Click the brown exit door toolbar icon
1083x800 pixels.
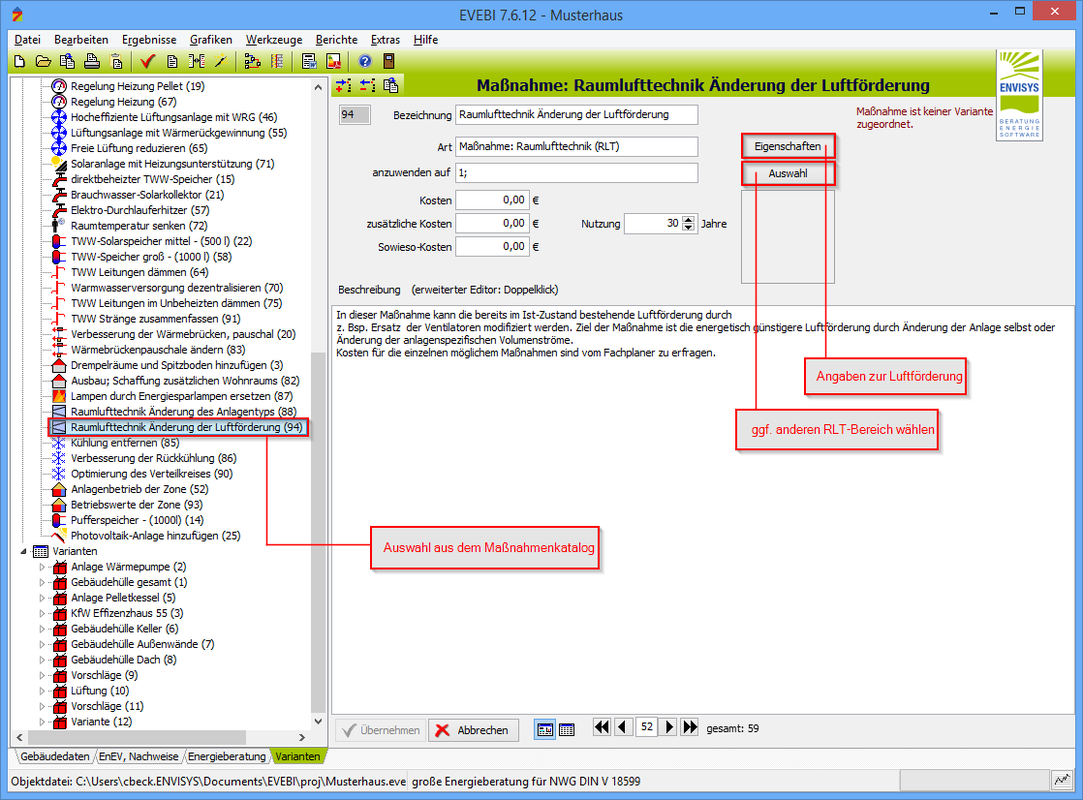(389, 62)
